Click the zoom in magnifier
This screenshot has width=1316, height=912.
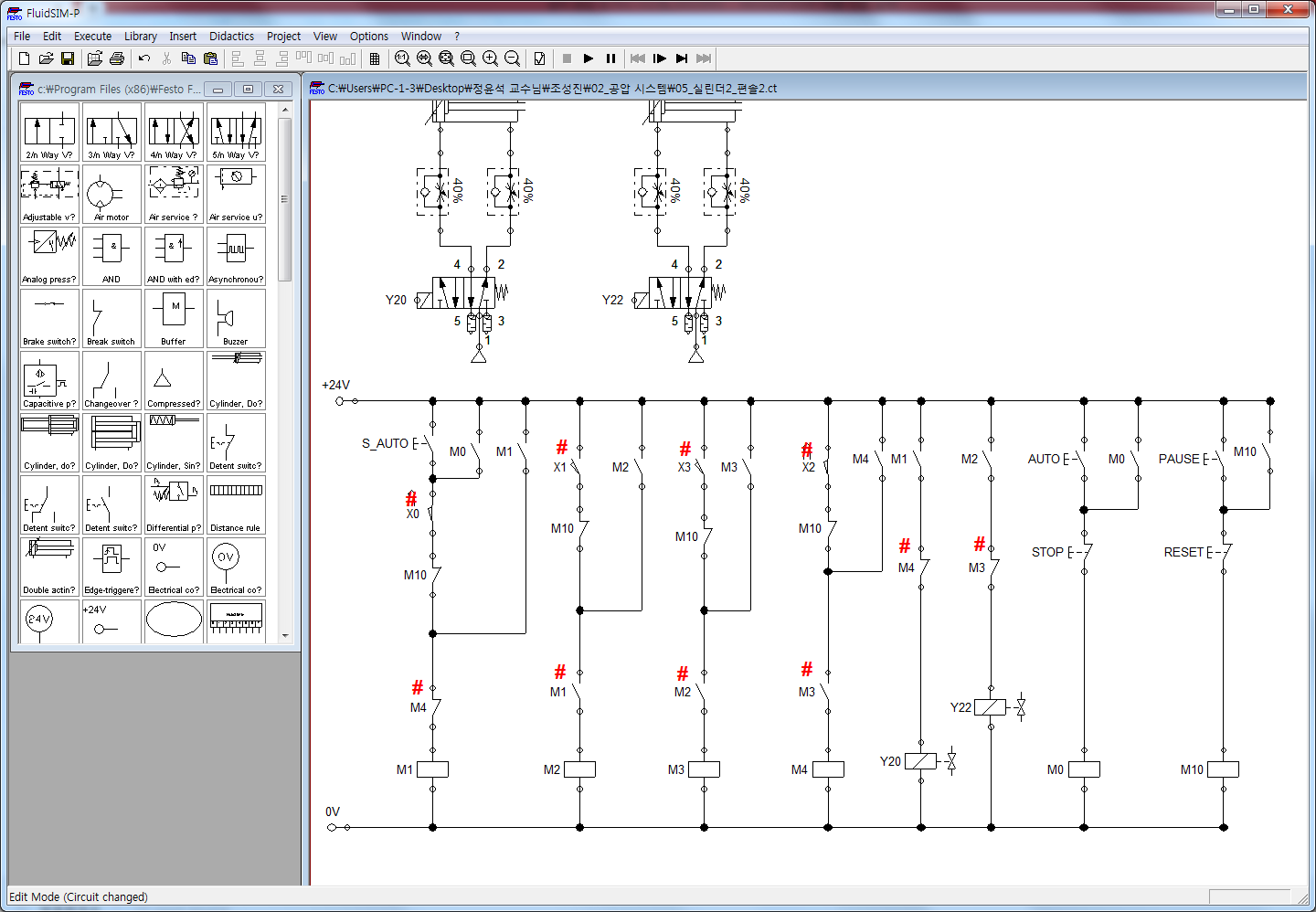[491, 58]
